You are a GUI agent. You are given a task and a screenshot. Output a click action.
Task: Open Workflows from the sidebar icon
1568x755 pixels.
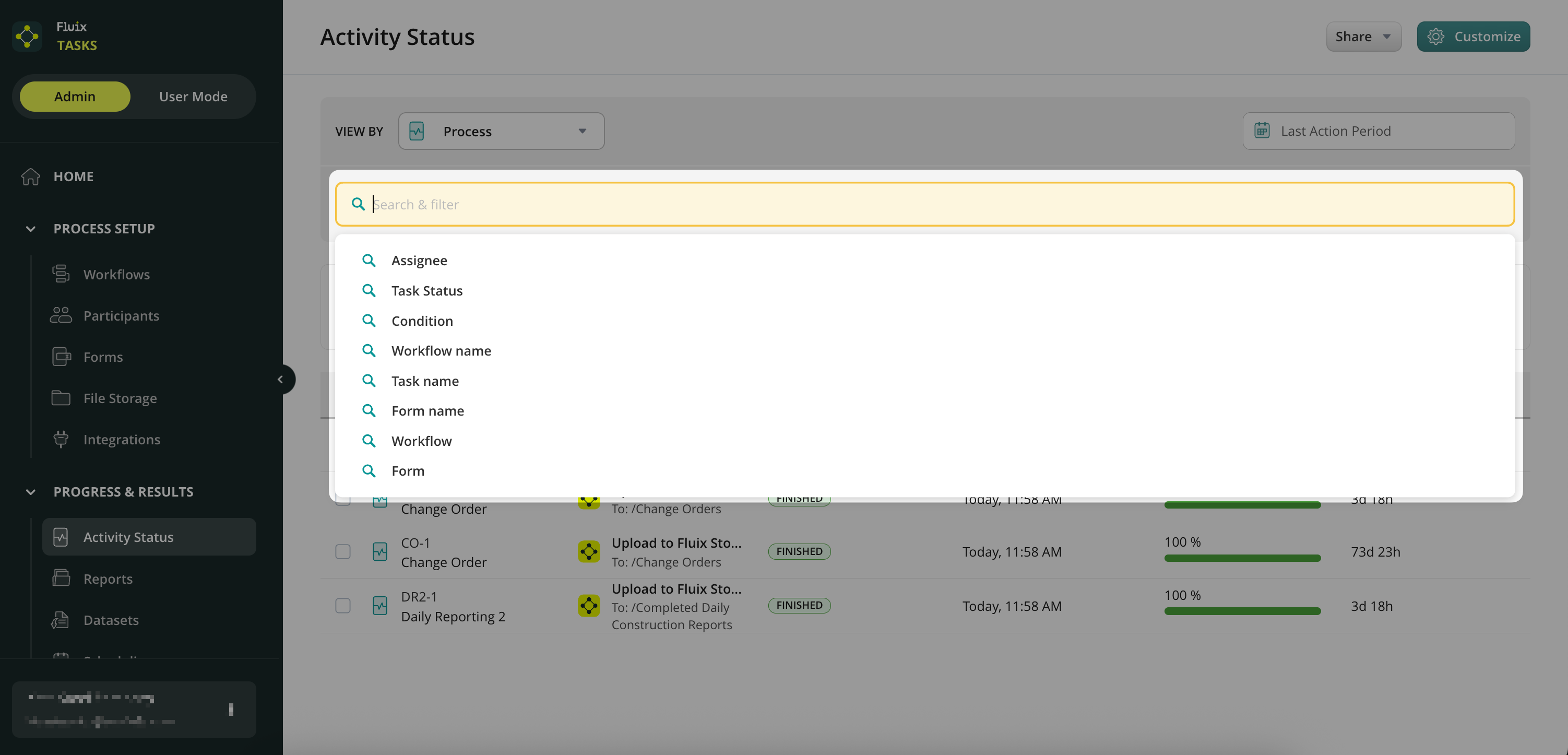(x=61, y=274)
